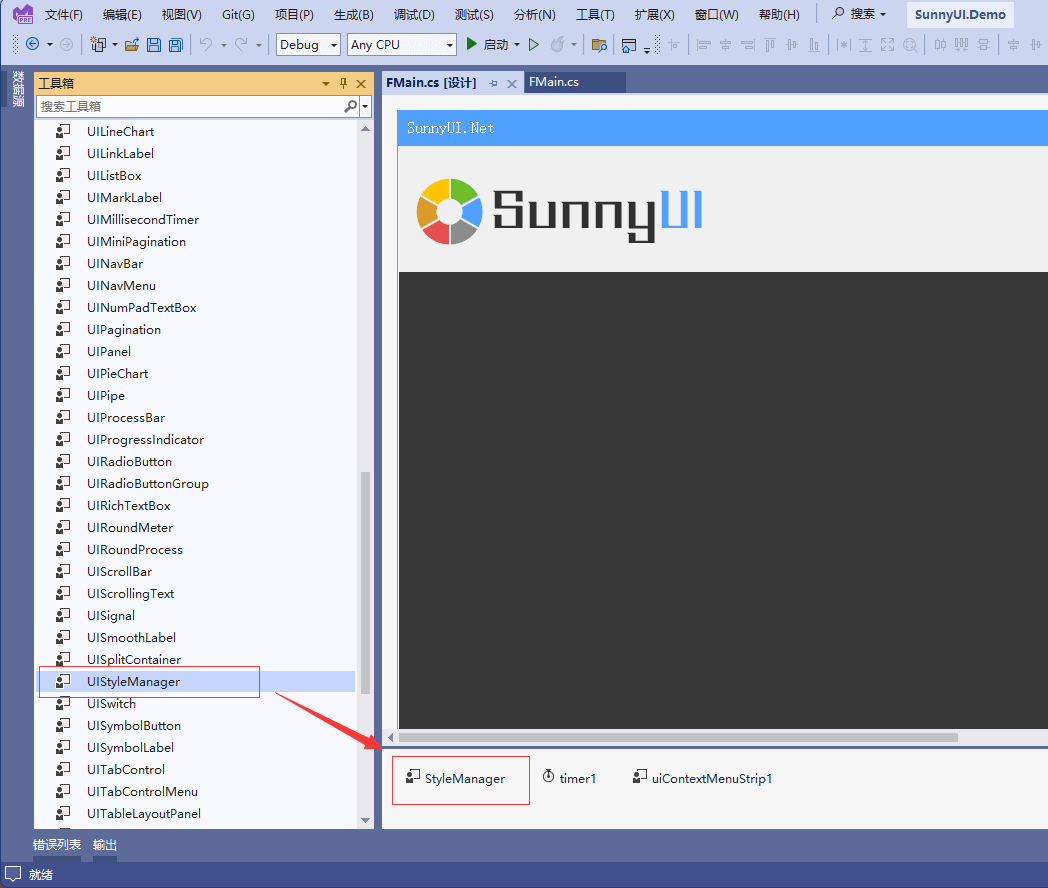The width and height of the screenshot is (1048, 888).
Task: Select StyleManager component in tray
Action: pos(456,778)
